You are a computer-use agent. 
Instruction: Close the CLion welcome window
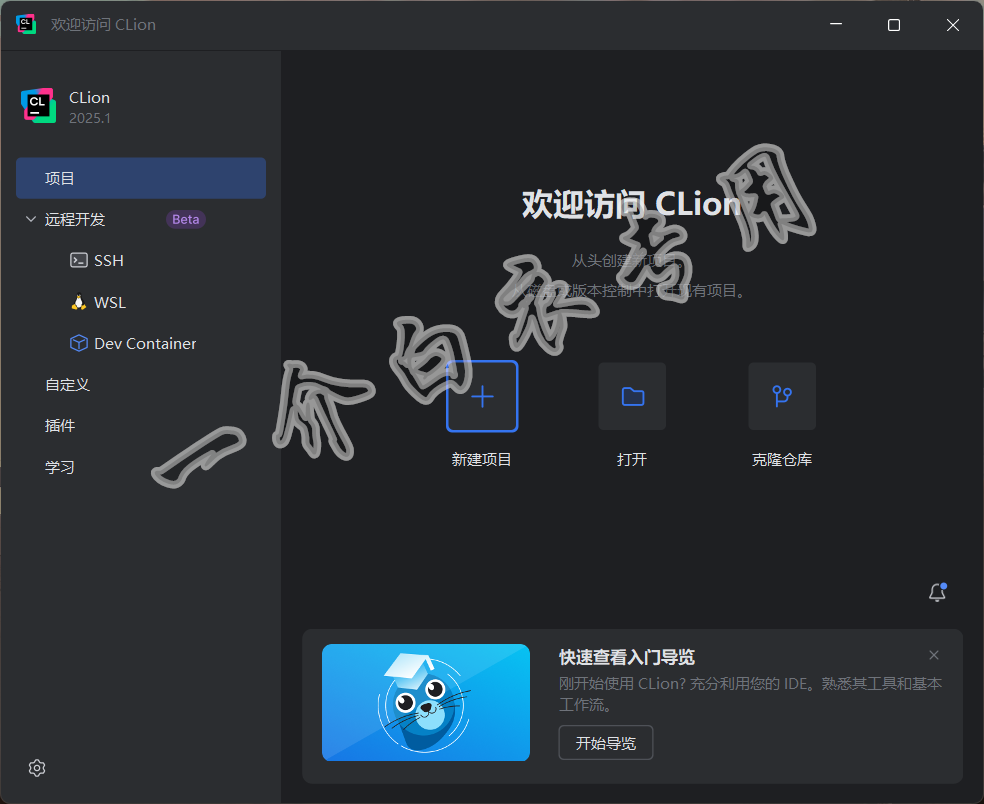pyautogui.click(x=953, y=24)
